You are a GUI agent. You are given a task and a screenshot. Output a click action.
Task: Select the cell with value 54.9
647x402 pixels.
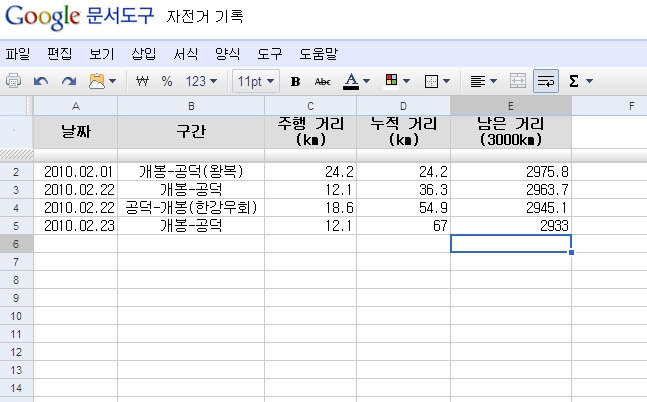click(x=404, y=208)
